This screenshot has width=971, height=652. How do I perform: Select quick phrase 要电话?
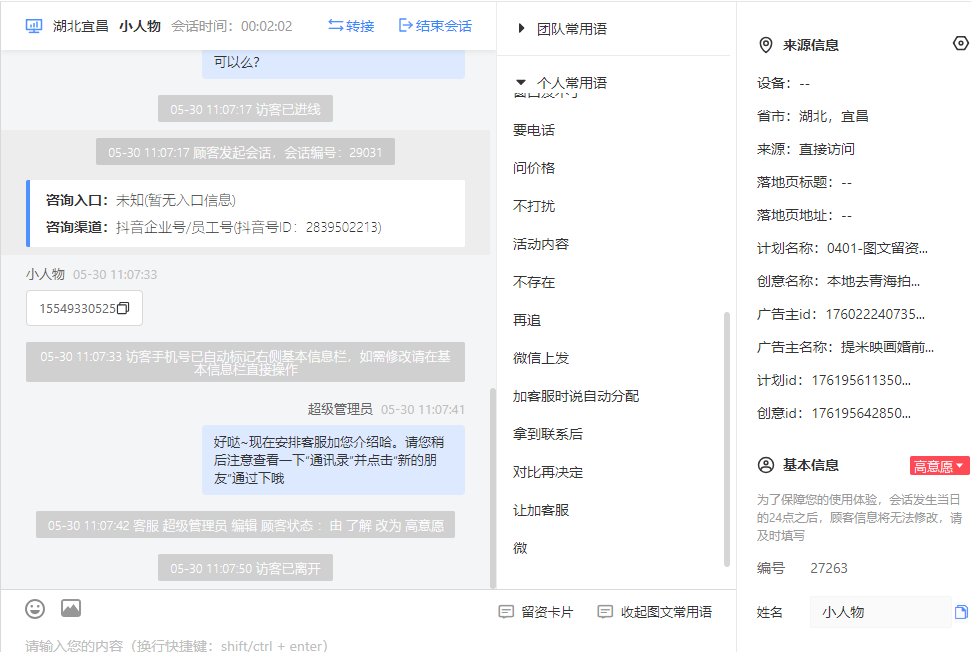coord(534,130)
